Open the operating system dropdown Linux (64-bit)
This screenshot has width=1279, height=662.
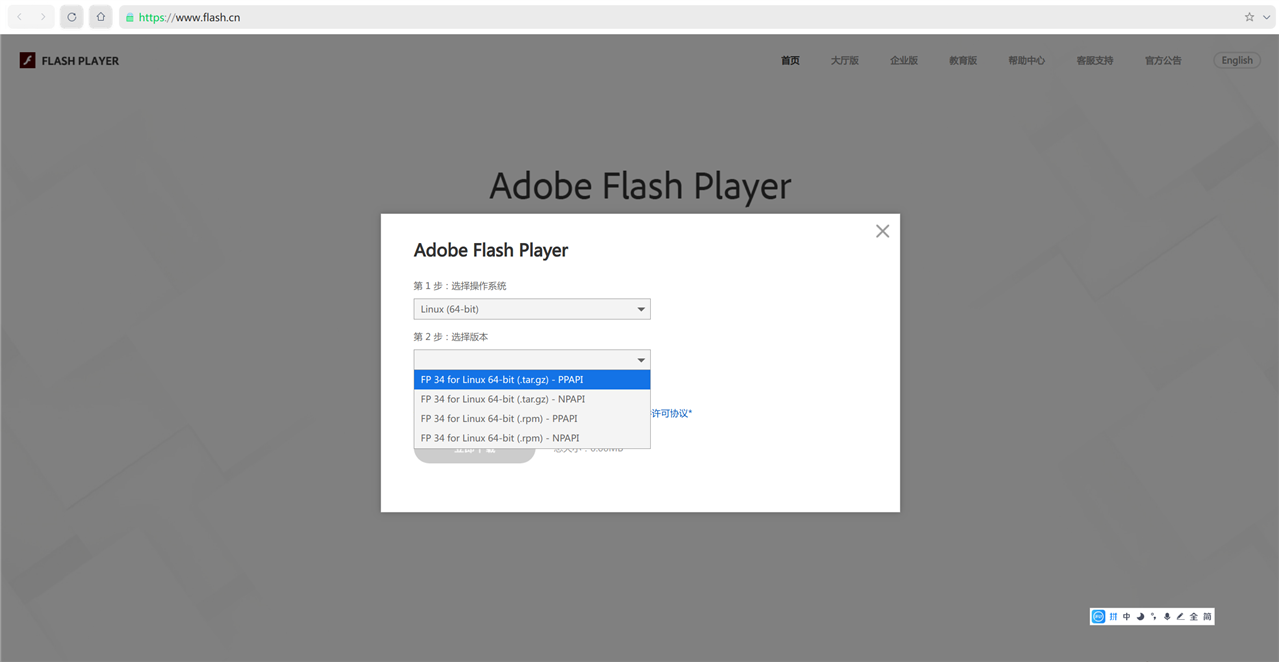[x=532, y=309]
